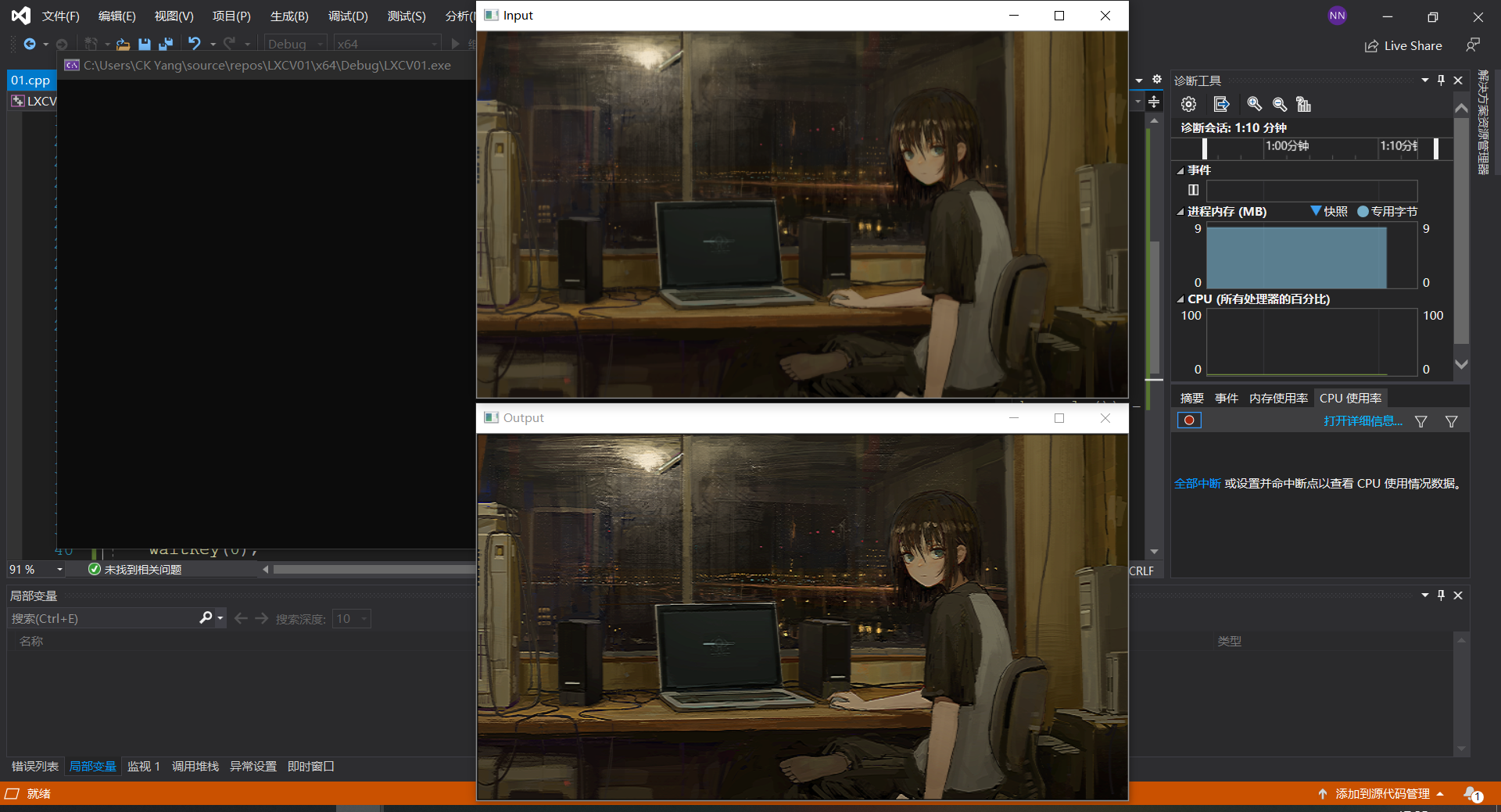
Task: Click the search magnifier in locals panel
Action: tap(206, 618)
